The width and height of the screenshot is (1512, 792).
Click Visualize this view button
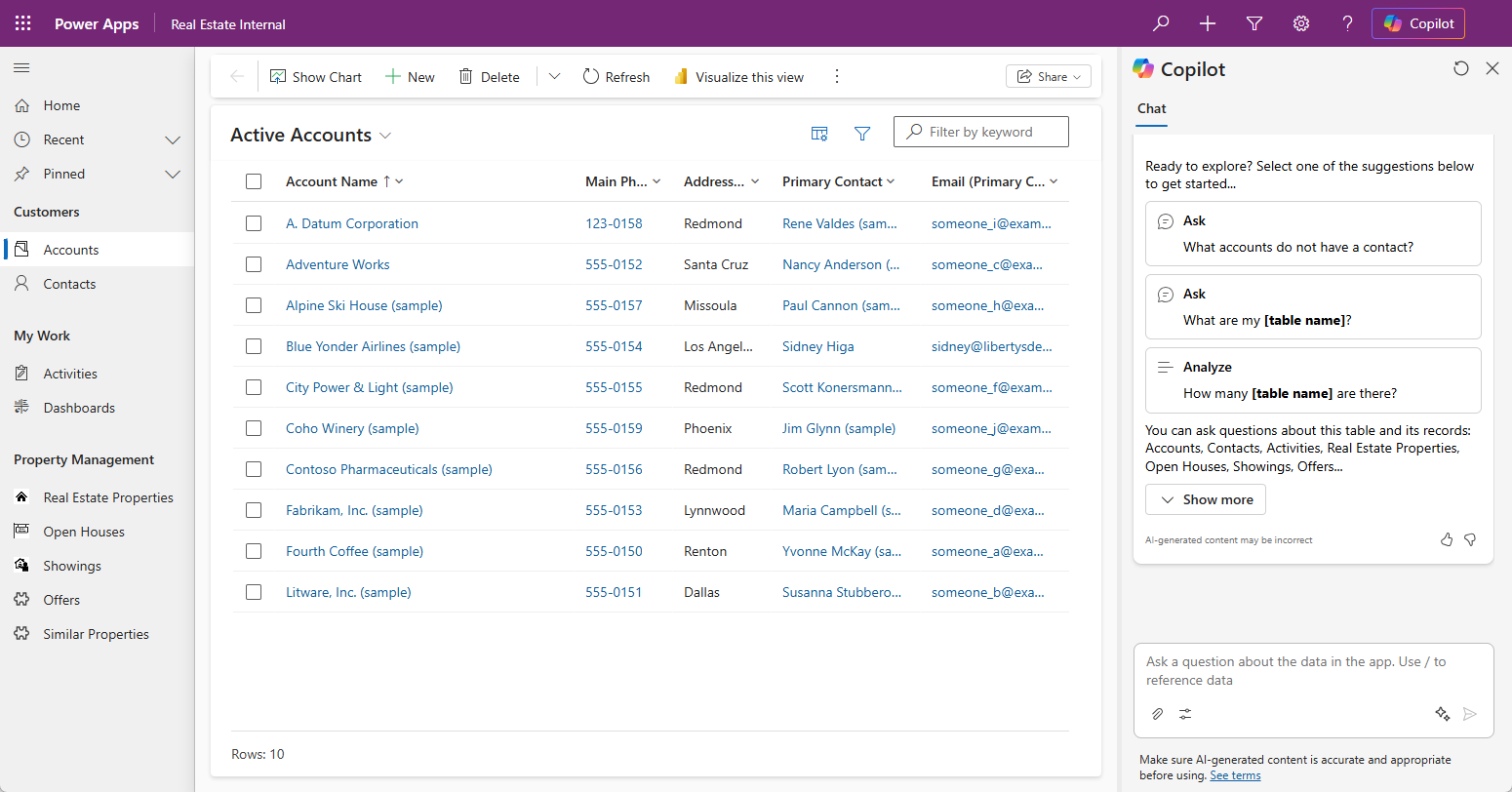[738, 77]
